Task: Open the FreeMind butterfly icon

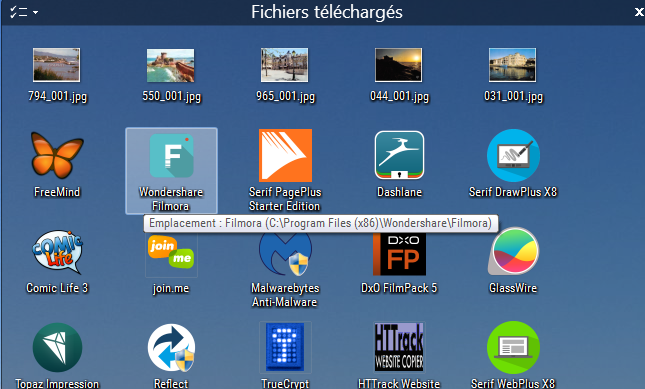Action: [x=57, y=156]
